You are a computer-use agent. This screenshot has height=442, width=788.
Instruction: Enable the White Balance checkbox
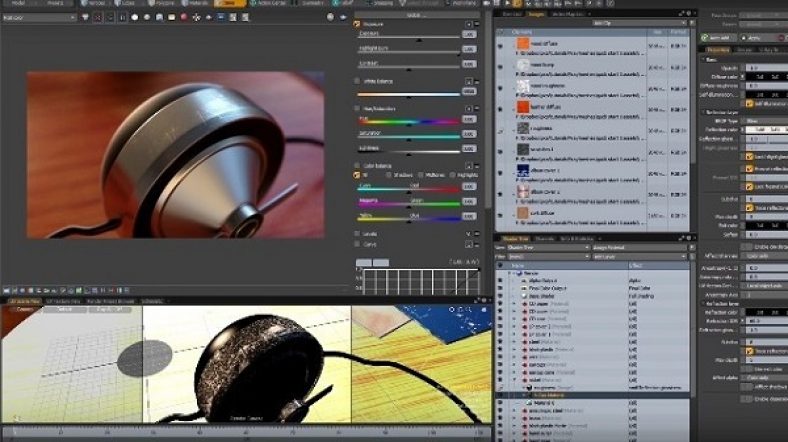click(357, 79)
